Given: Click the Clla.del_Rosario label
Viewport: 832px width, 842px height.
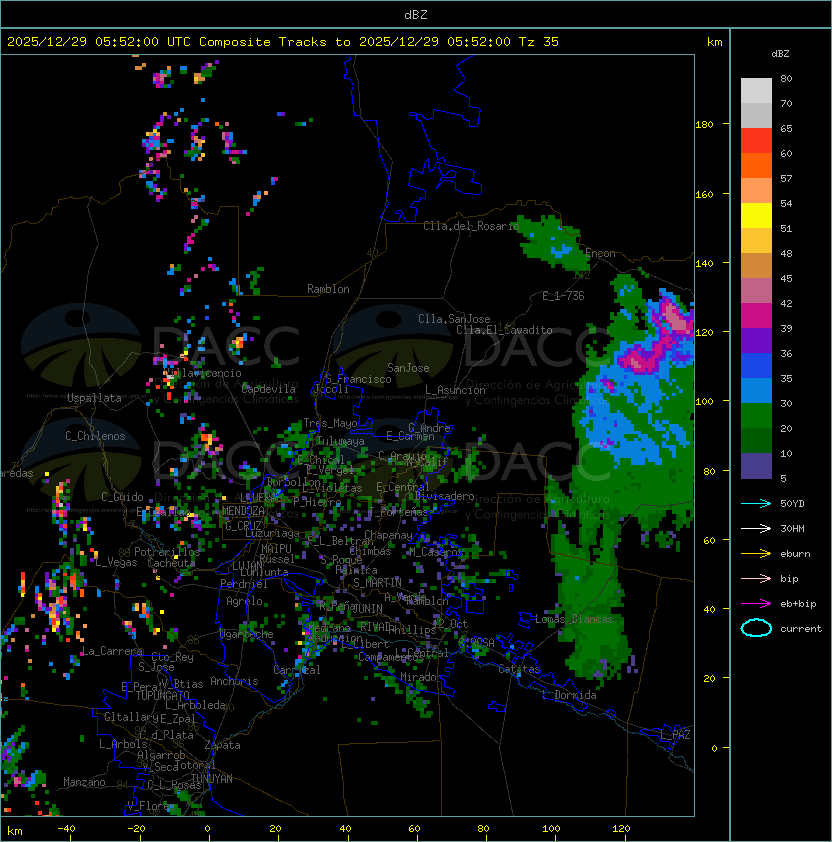Looking at the screenshot, I should coord(471,226).
